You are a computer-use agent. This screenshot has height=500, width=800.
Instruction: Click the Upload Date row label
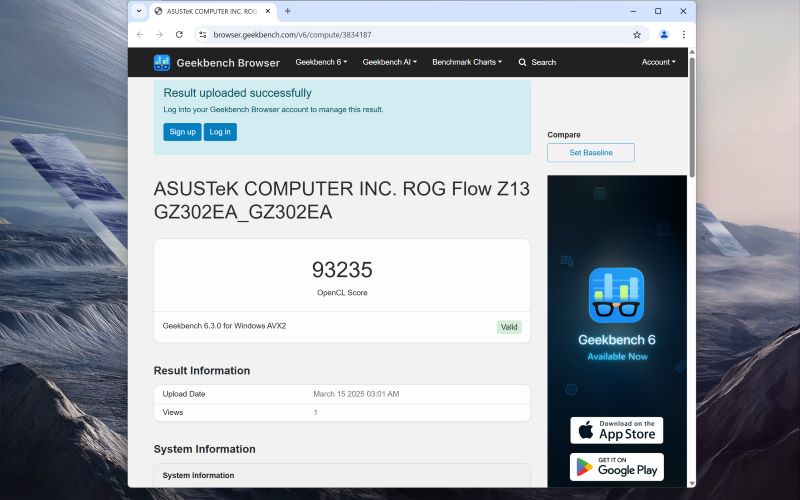point(184,394)
